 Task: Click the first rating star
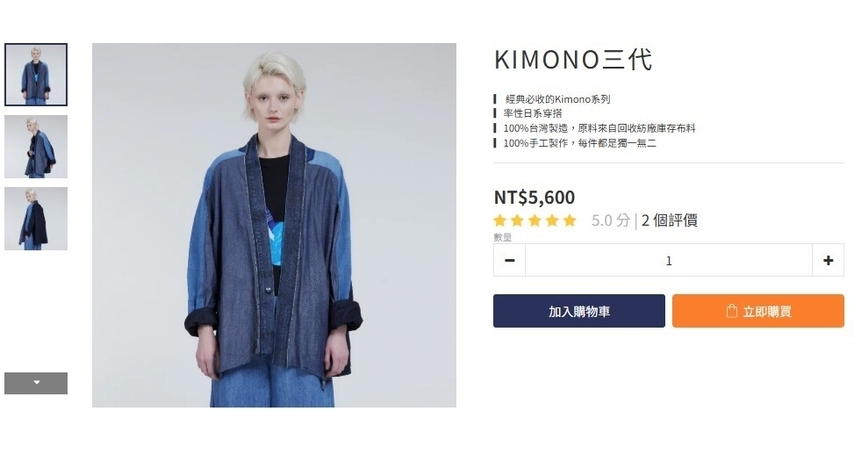pos(500,221)
